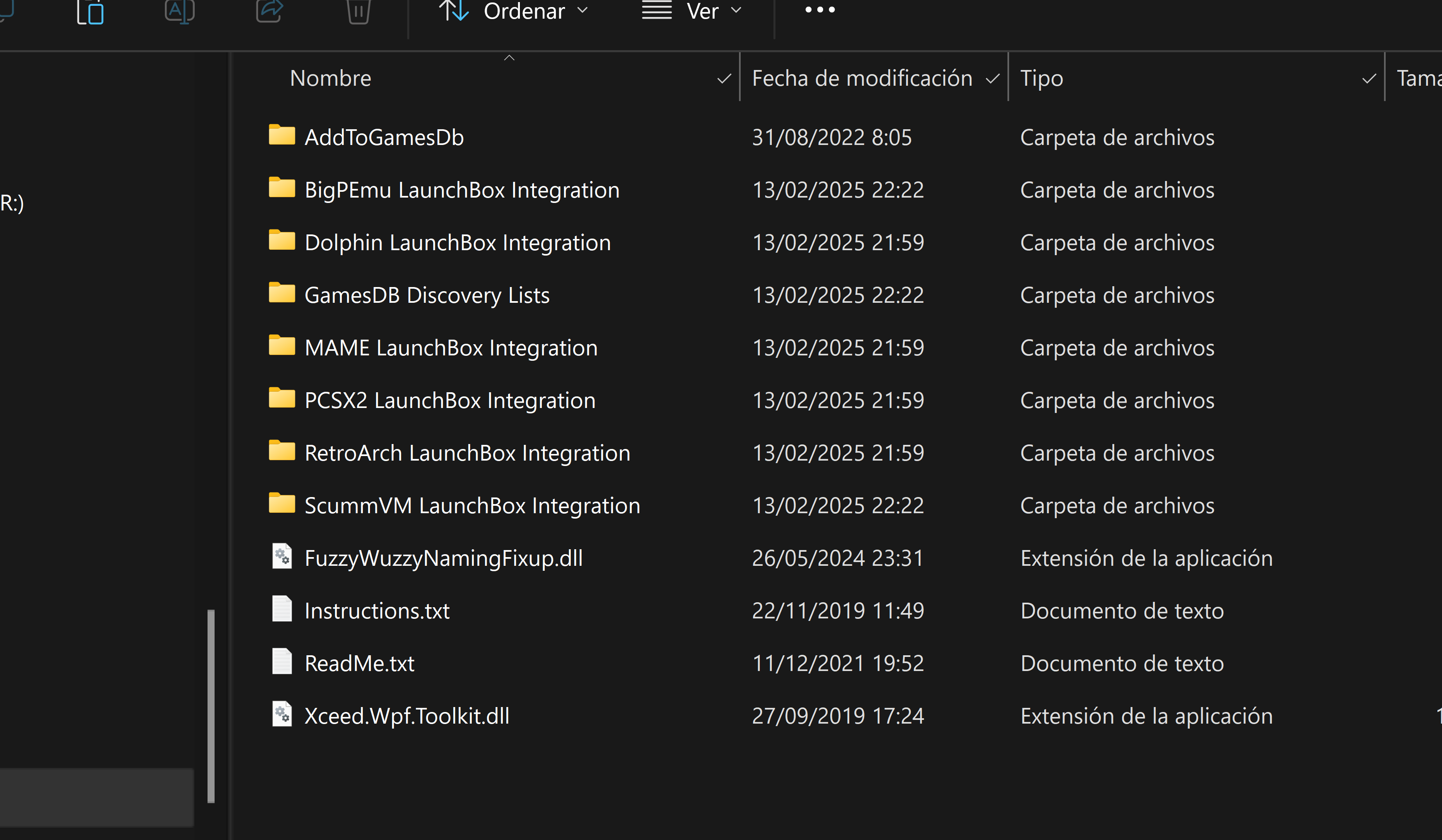Click the ReadMe.txt file name
The height and width of the screenshot is (840, 1442).
pos(359,664)
